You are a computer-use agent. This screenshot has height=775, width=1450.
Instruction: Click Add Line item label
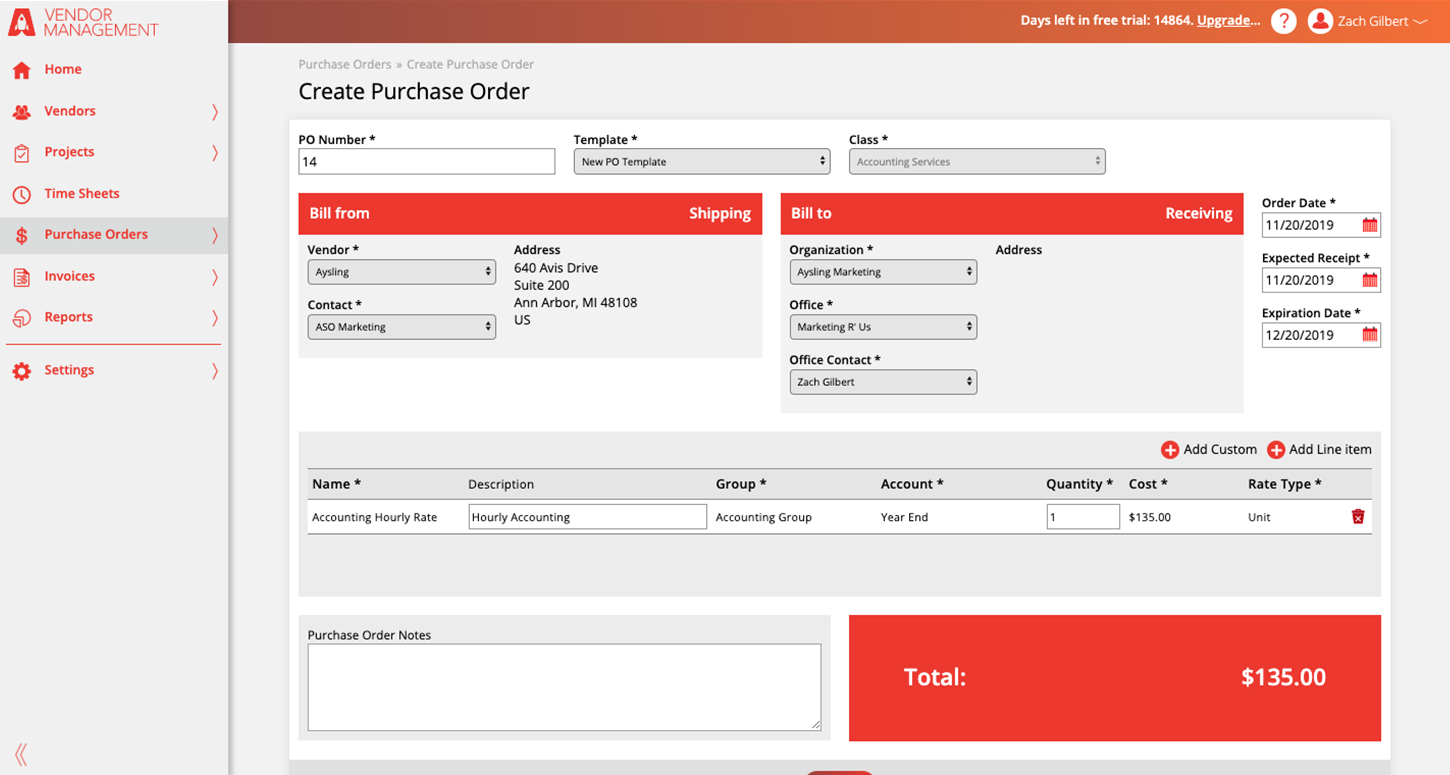tap(1330, 450)
